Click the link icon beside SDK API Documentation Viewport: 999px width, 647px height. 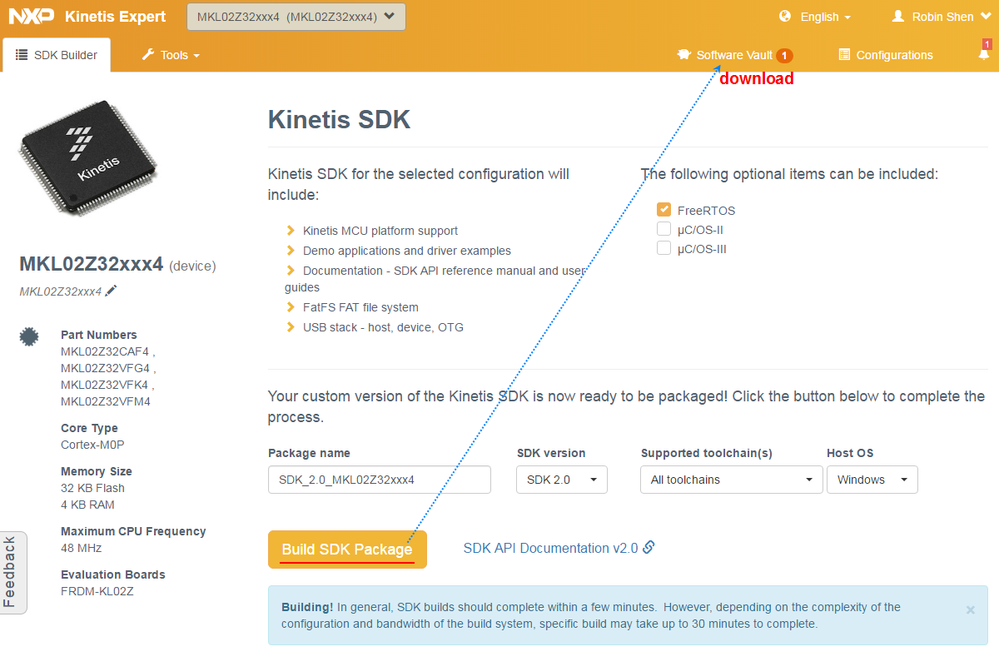pos(649,547)
